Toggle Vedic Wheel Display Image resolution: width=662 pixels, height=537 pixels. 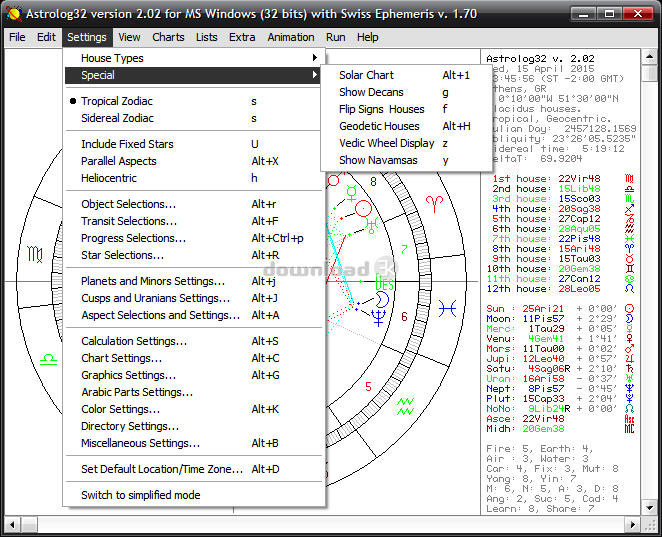406,143
